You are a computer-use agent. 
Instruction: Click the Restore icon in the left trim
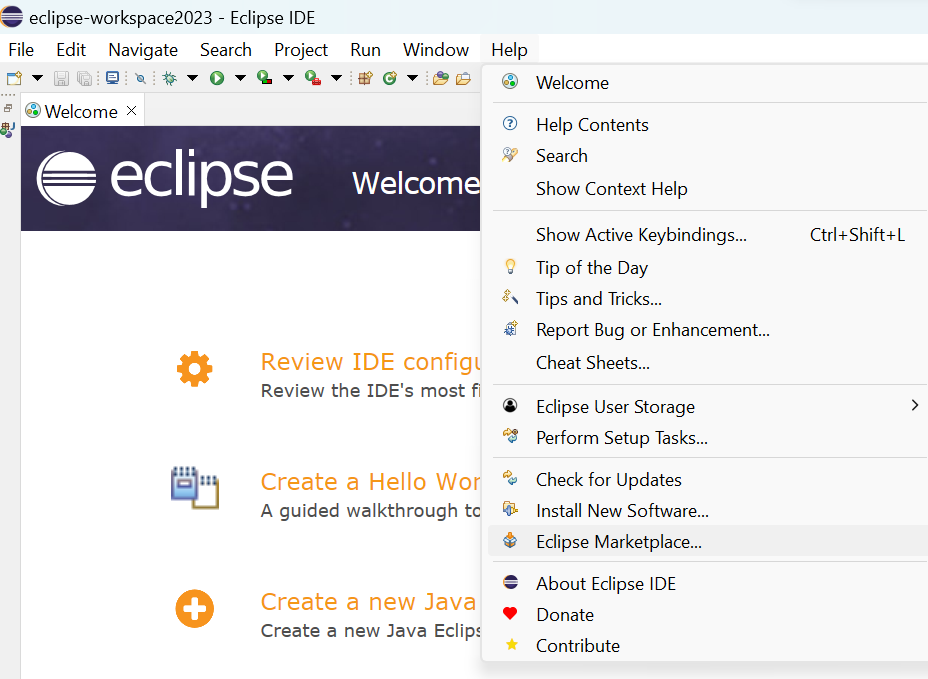[x=8, y=108]
